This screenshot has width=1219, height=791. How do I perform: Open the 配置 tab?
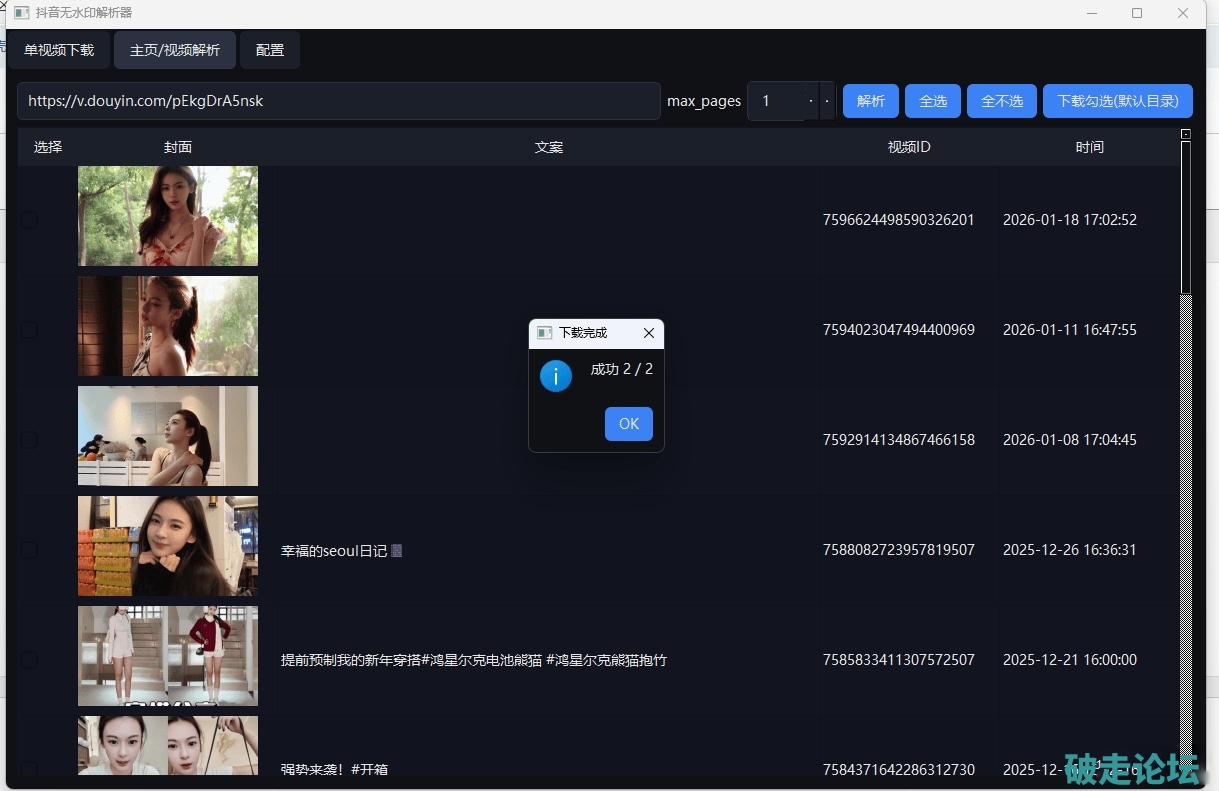[270, 50]
